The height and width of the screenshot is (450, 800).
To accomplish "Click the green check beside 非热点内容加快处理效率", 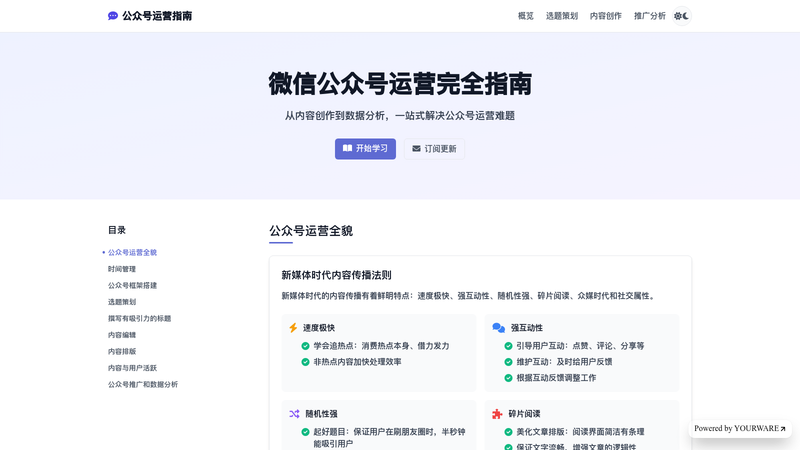I will tap(305, 362).
